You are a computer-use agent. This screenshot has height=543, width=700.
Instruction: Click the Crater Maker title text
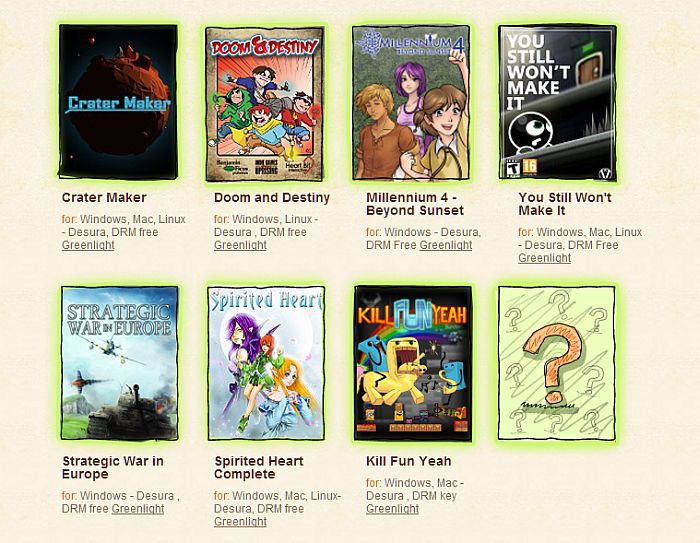pyautogui.click(x=104, y=197)
